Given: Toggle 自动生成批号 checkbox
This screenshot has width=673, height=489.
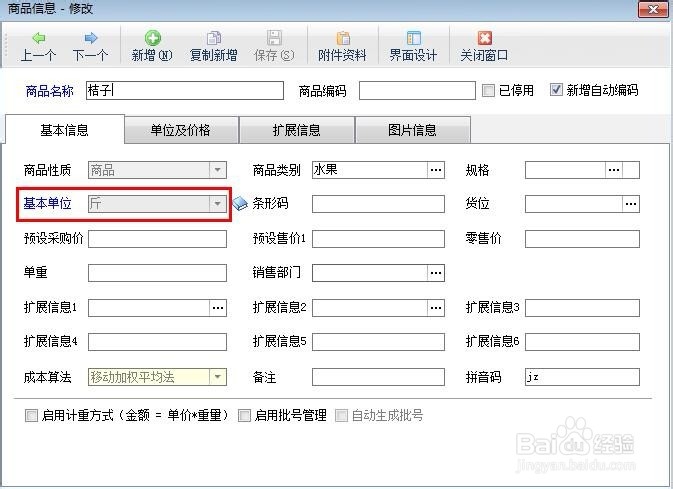Looking at the screenshot, I should click(x=341, y=415).
